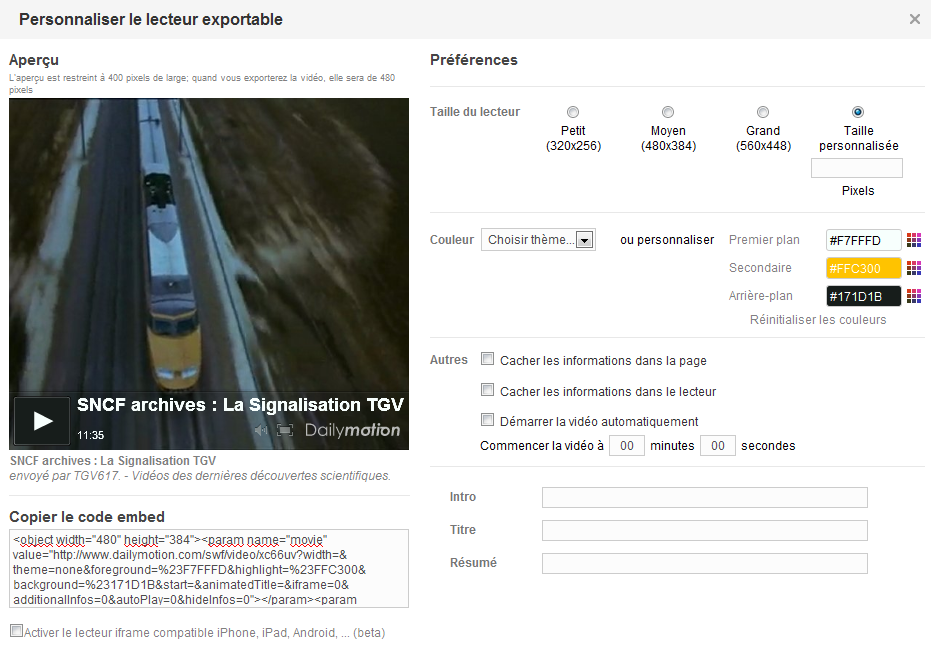Mute the player with the speaker icon

tap(261, 430)
